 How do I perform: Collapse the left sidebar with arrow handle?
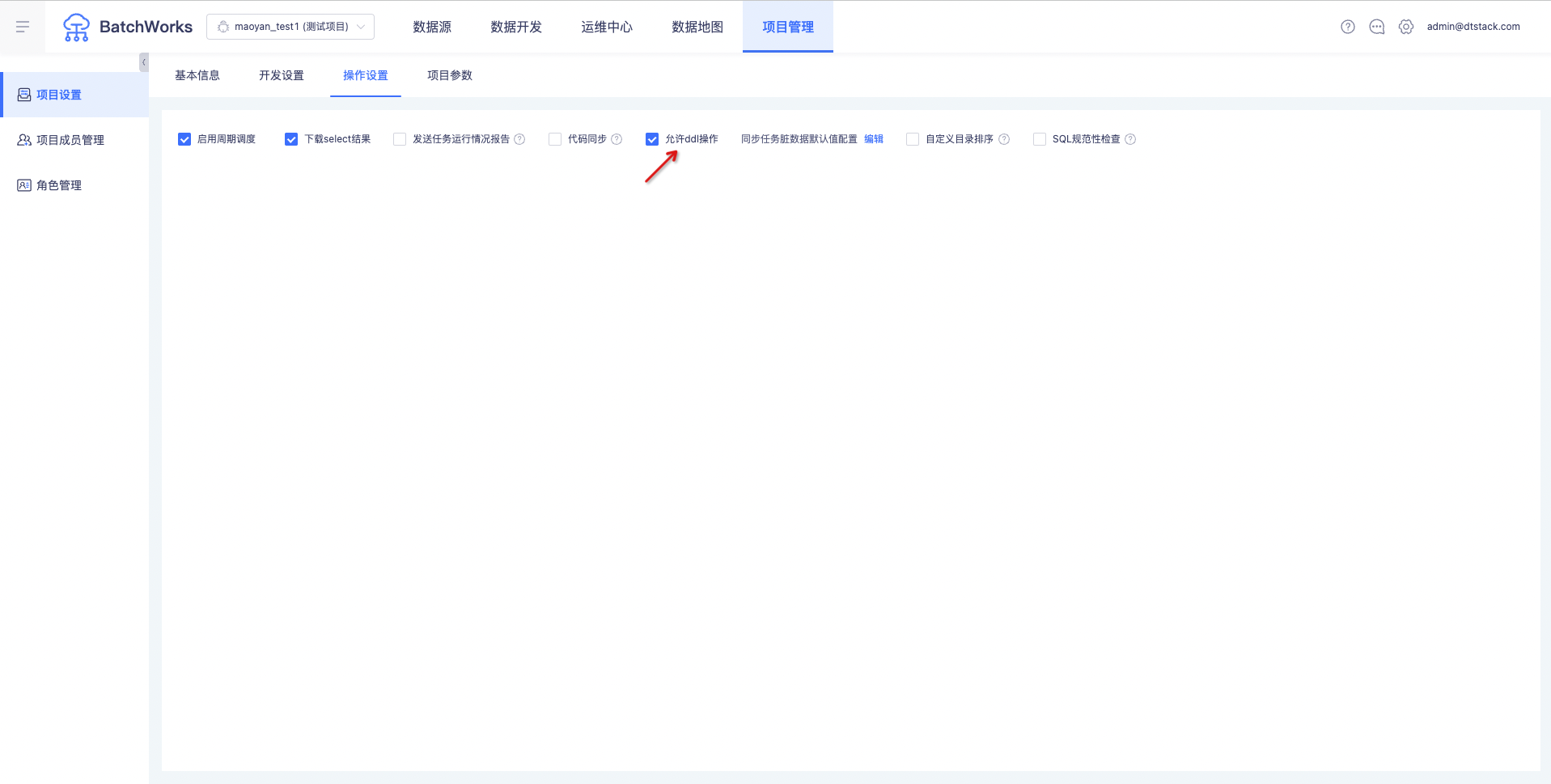click(144, 62)
